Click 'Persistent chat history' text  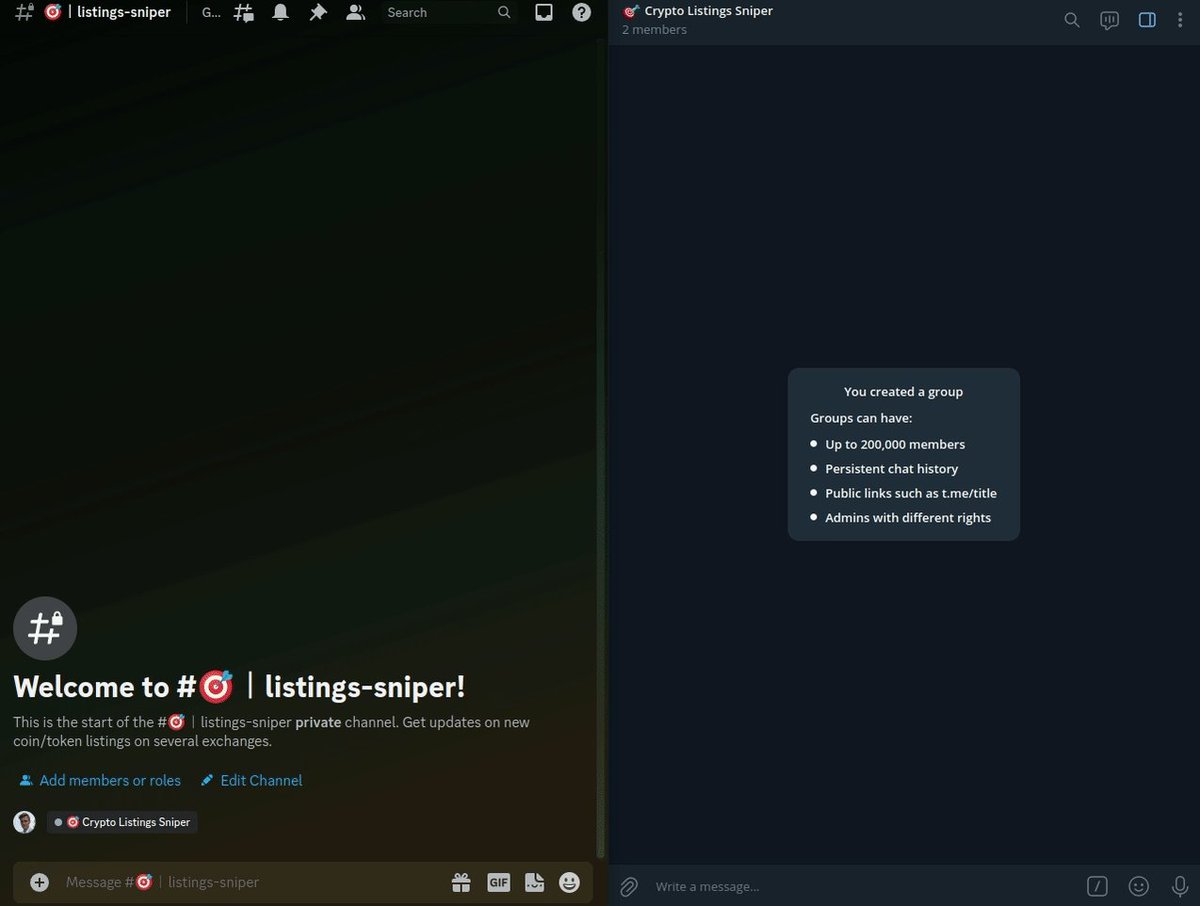click(891, 469)
